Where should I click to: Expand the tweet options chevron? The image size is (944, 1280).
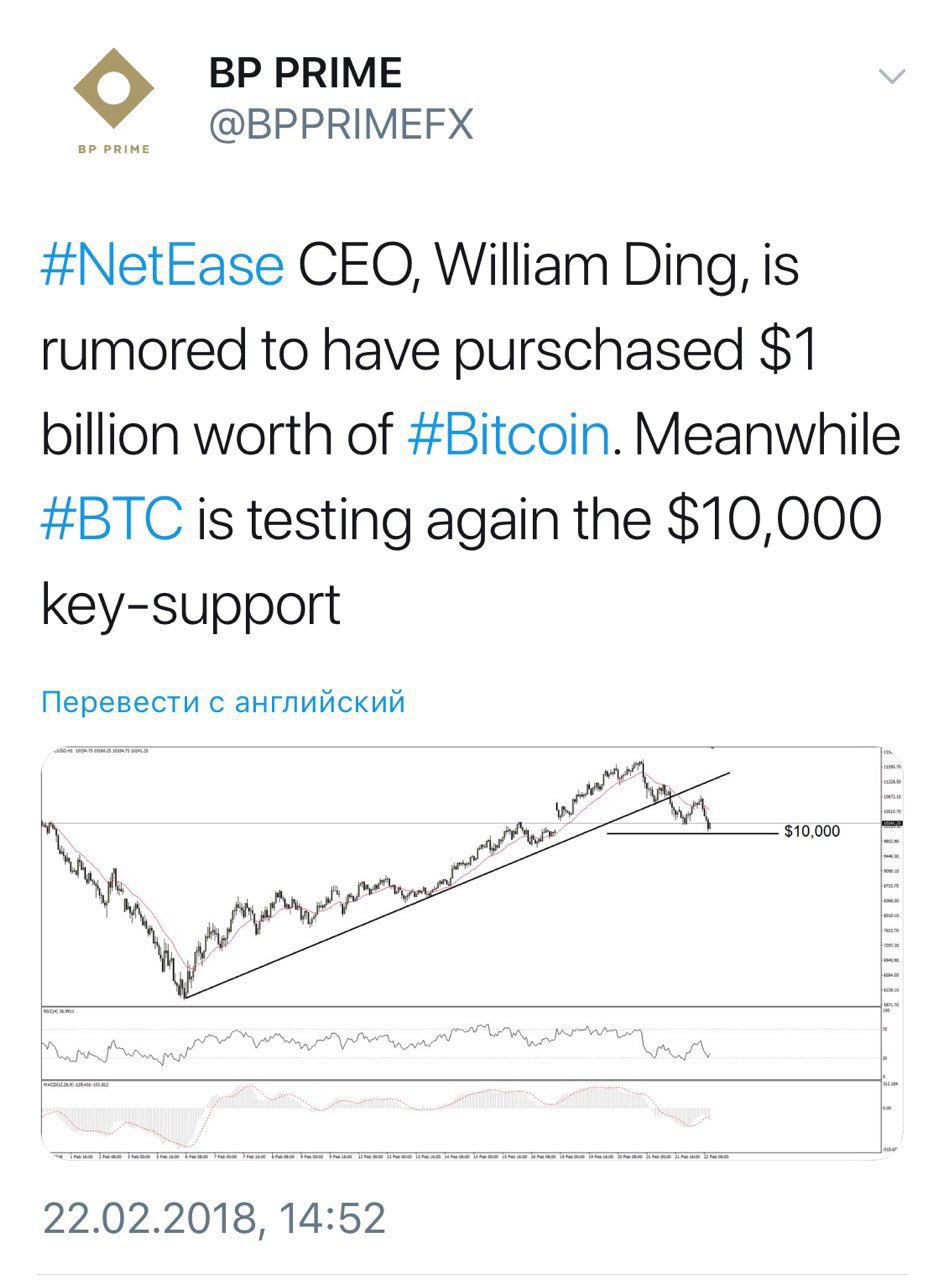tap(891, 76)
